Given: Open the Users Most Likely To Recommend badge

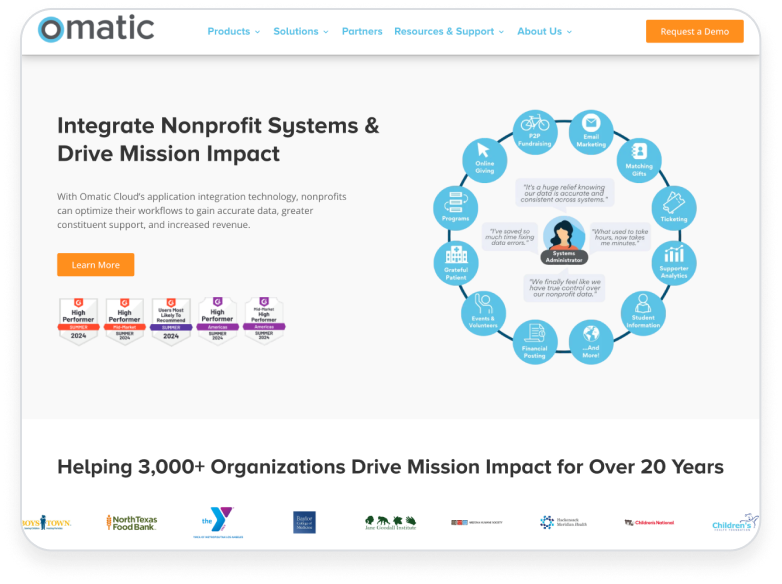Looking at the screenshot, I should [171, 321].
